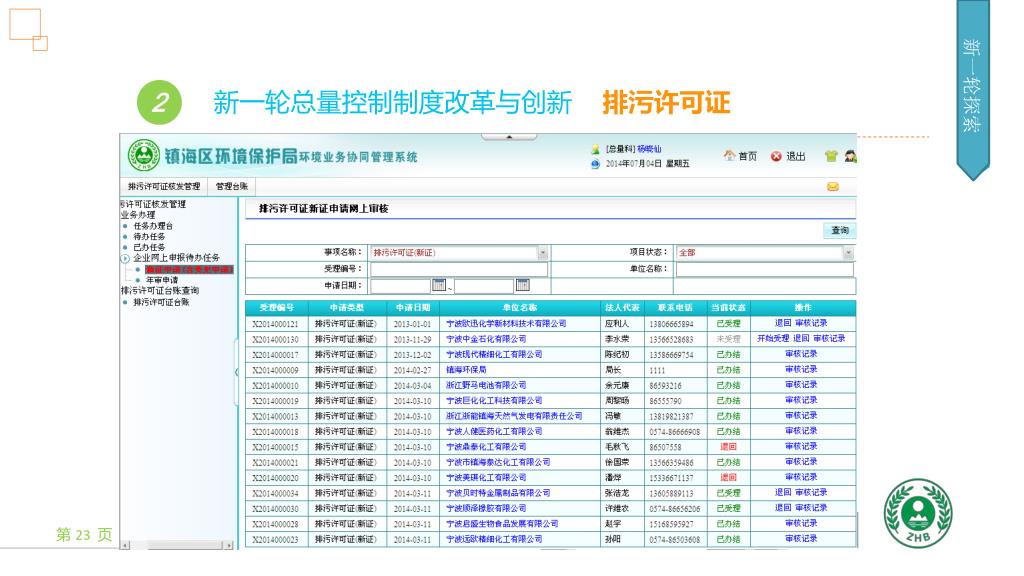Click the 退出 link
The height and width of the screenshot is (576, 1024).
pyautogui.click(x=795, y=156)
